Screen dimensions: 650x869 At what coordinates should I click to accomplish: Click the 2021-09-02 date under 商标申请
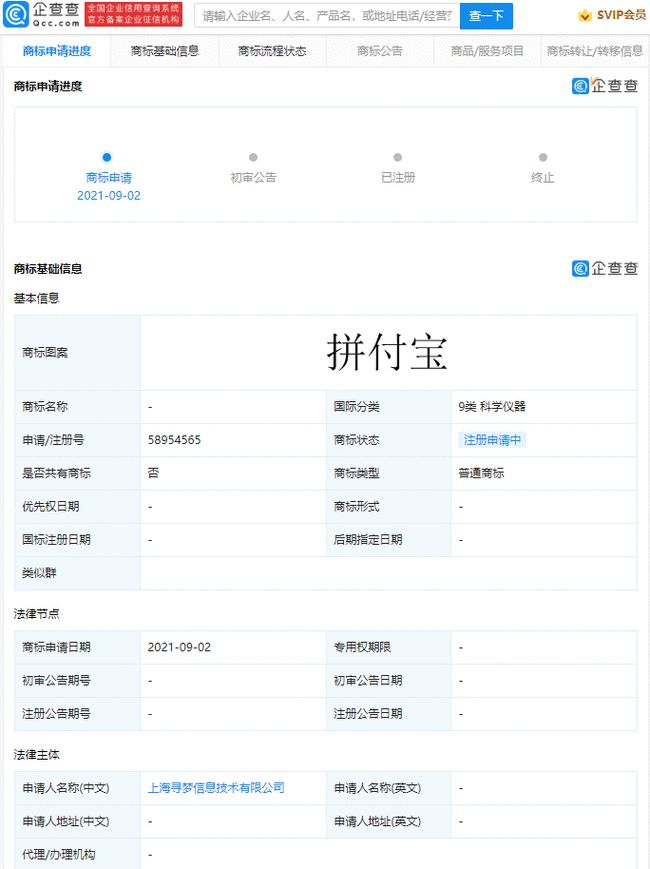(x=109, y=196)
